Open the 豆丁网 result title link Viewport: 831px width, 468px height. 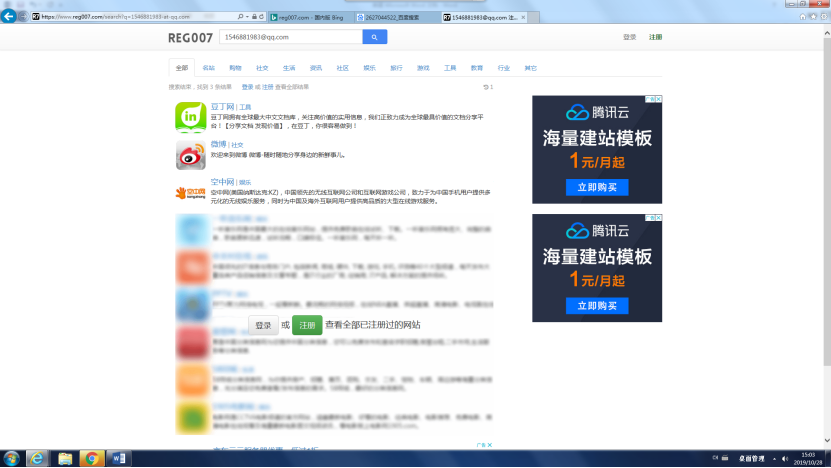pyautogui.click(x=222, y=107)
